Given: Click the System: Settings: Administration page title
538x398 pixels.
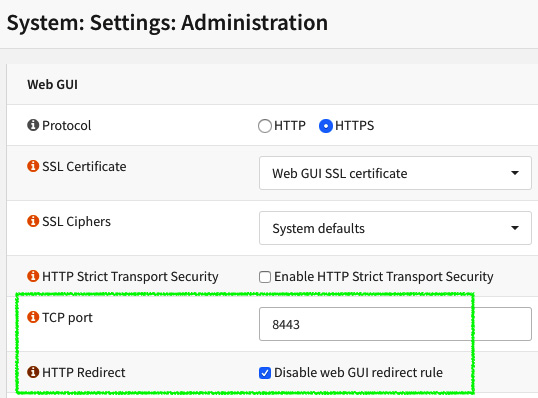Looking at the screenshot, I should [x=167, y=23].
